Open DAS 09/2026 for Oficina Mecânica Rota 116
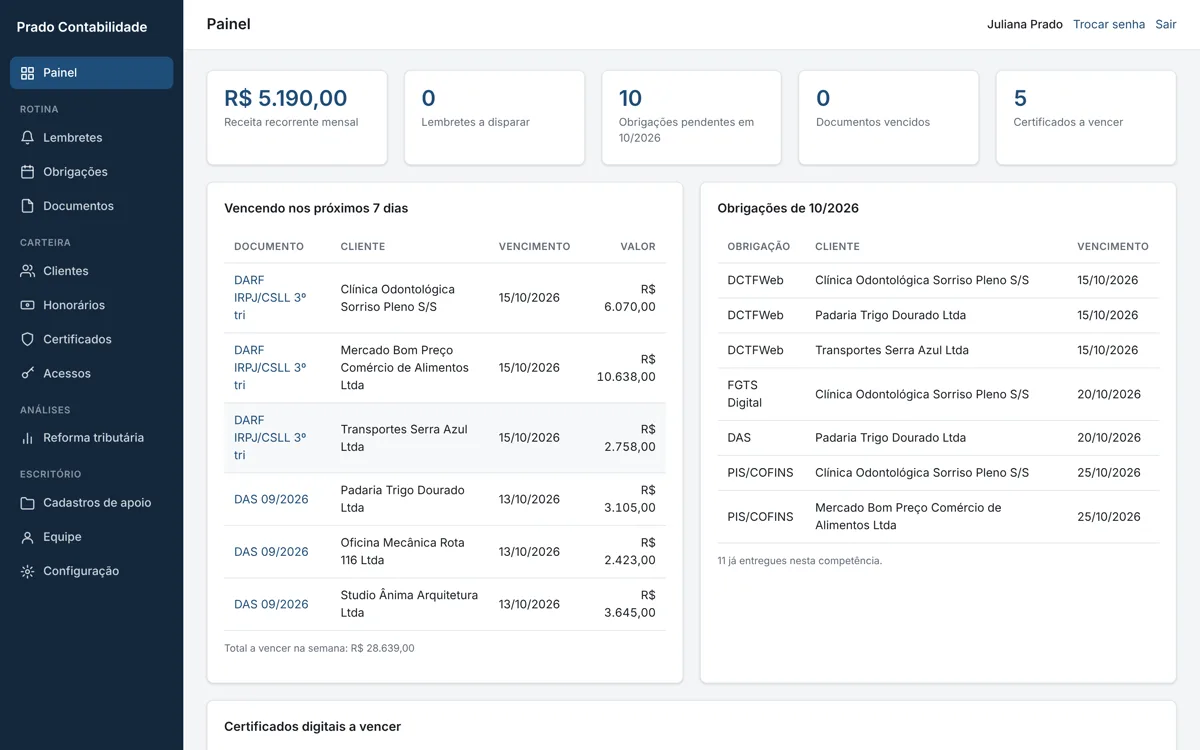 [271, 552]
